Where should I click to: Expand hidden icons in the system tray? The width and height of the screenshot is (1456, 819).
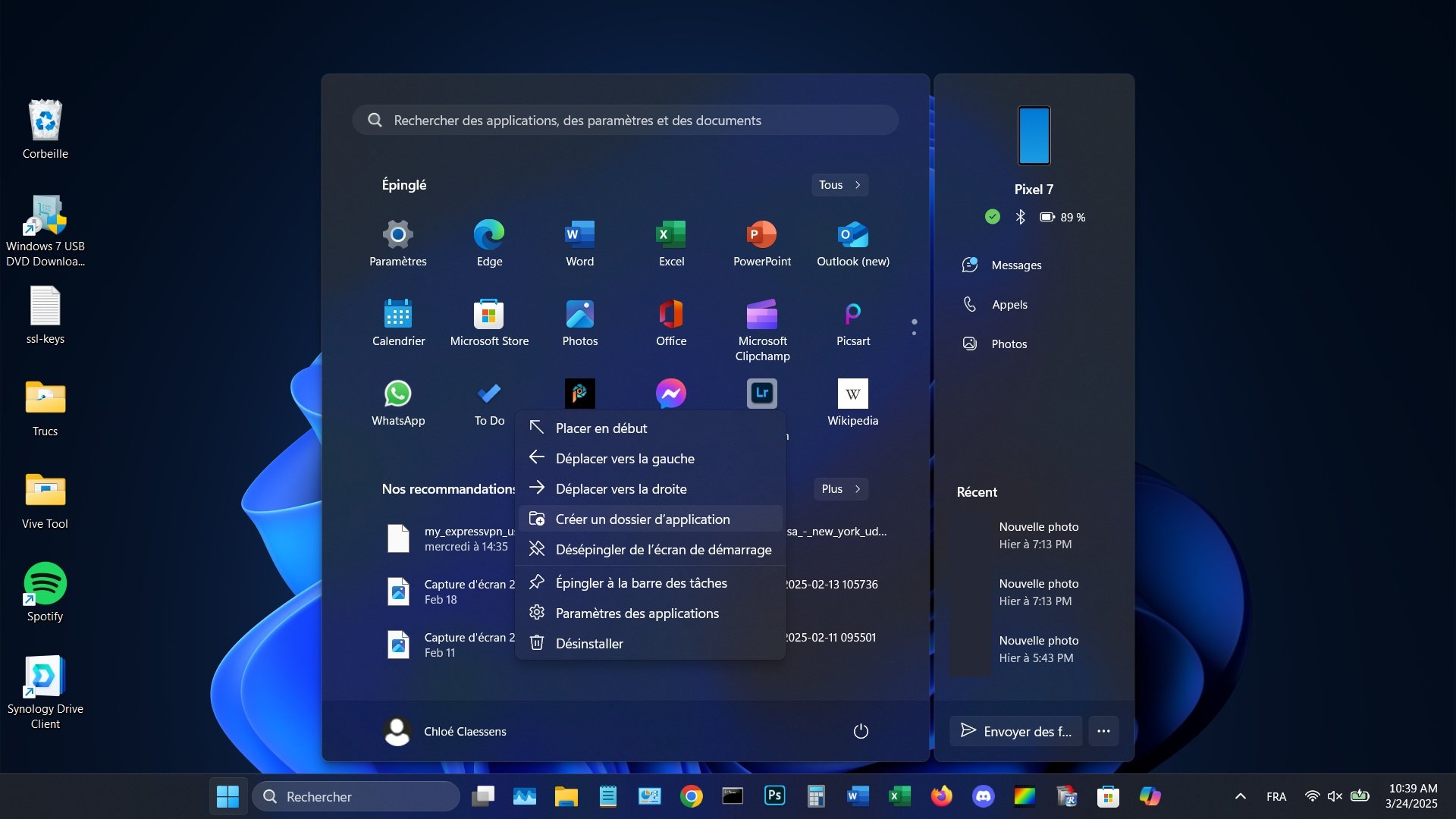click(x=1240, y=796)
